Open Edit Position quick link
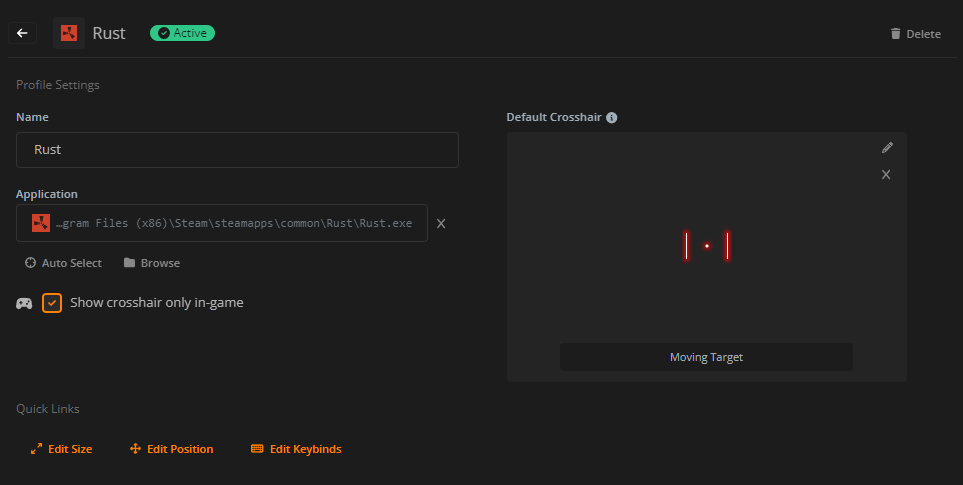The image size is (963, 485). tap(171, 449)
